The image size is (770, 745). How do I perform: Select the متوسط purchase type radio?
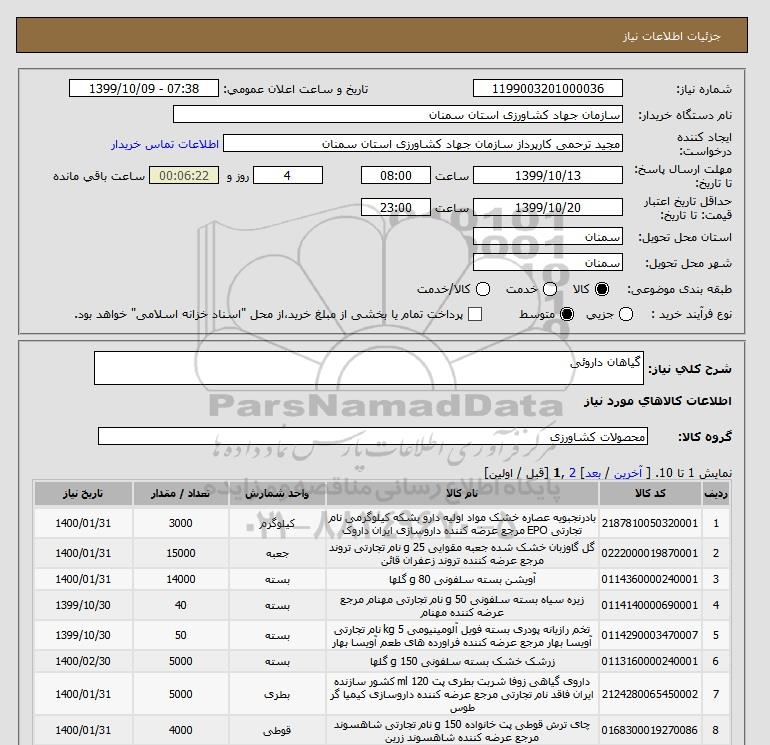click(567, 314)
